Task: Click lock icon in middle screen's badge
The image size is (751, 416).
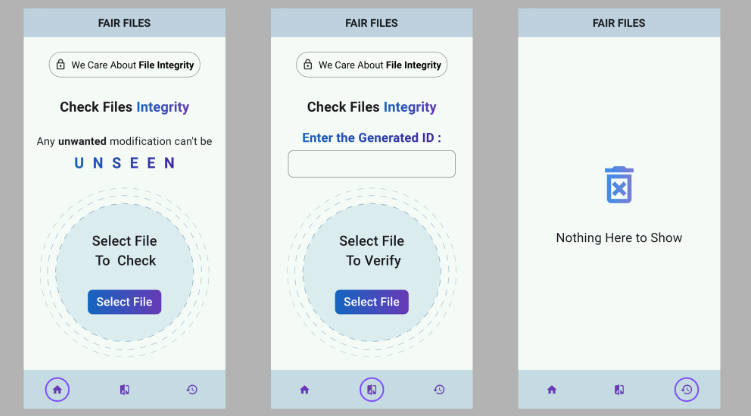Action: pos(308,64)
